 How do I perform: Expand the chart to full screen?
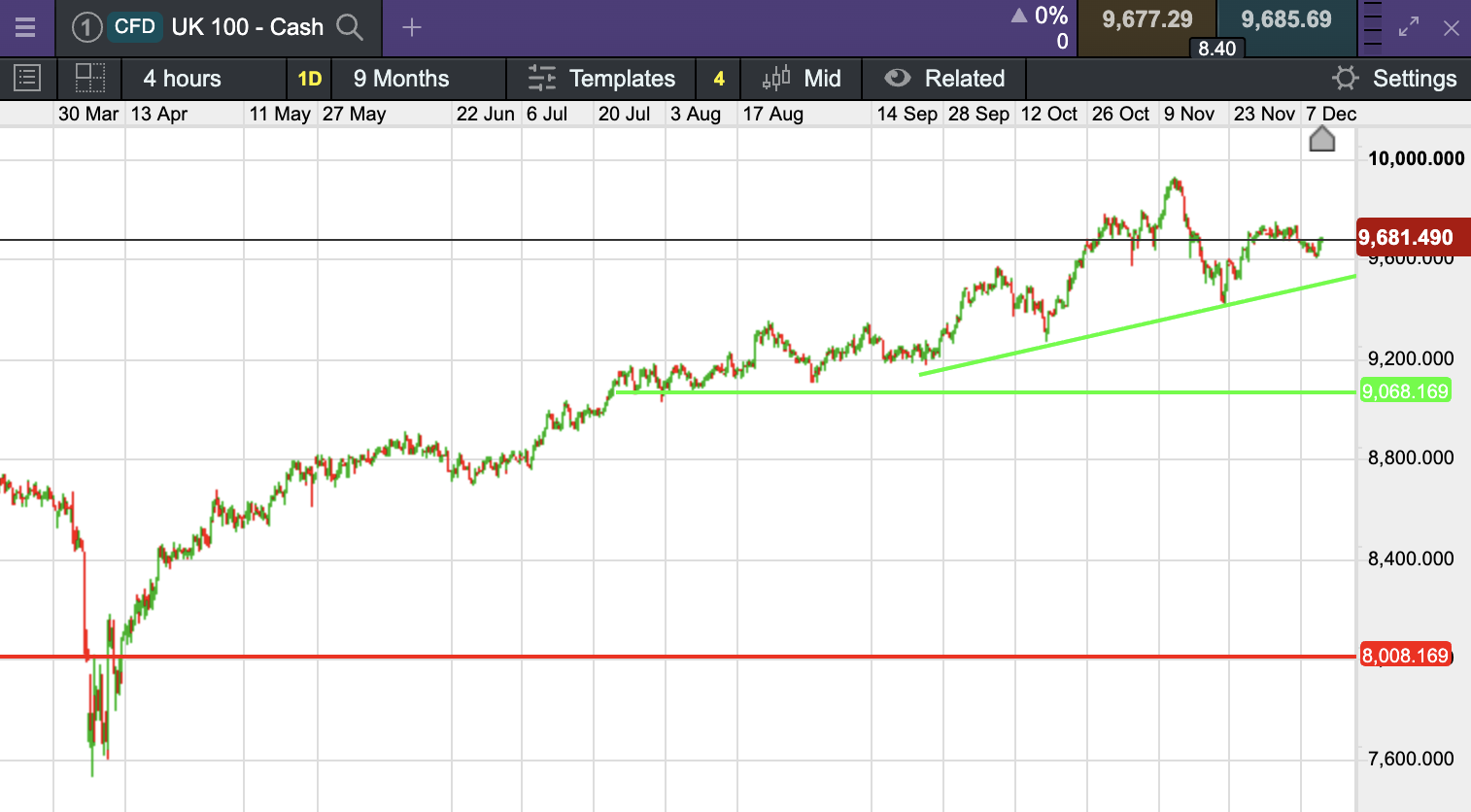click(1409, 27)
